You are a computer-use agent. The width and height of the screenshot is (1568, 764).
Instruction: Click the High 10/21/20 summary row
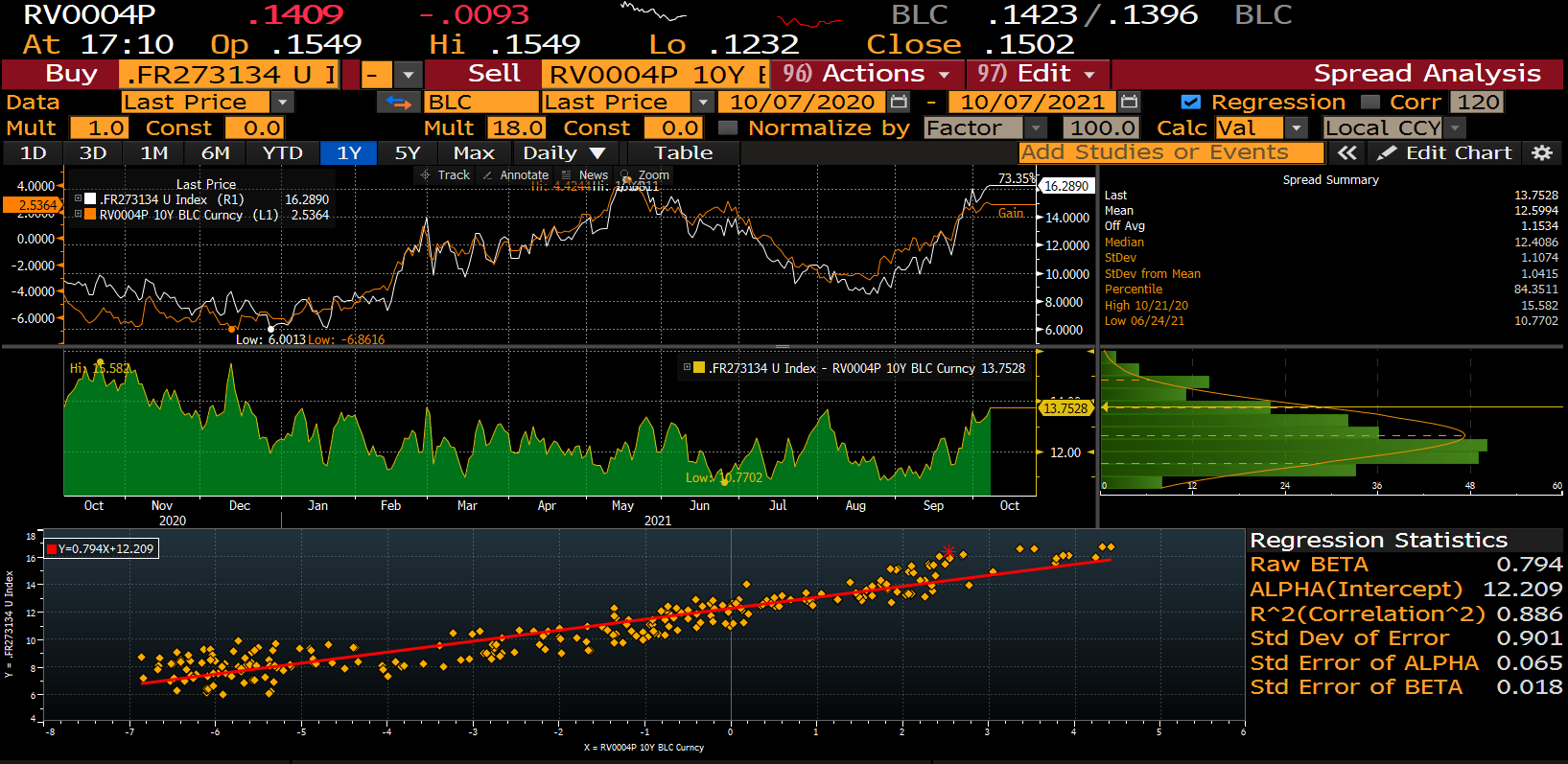[1331, 305]
